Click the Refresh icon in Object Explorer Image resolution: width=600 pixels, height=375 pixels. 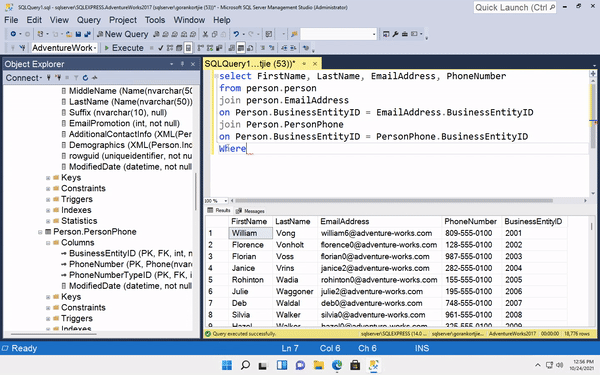85,78
